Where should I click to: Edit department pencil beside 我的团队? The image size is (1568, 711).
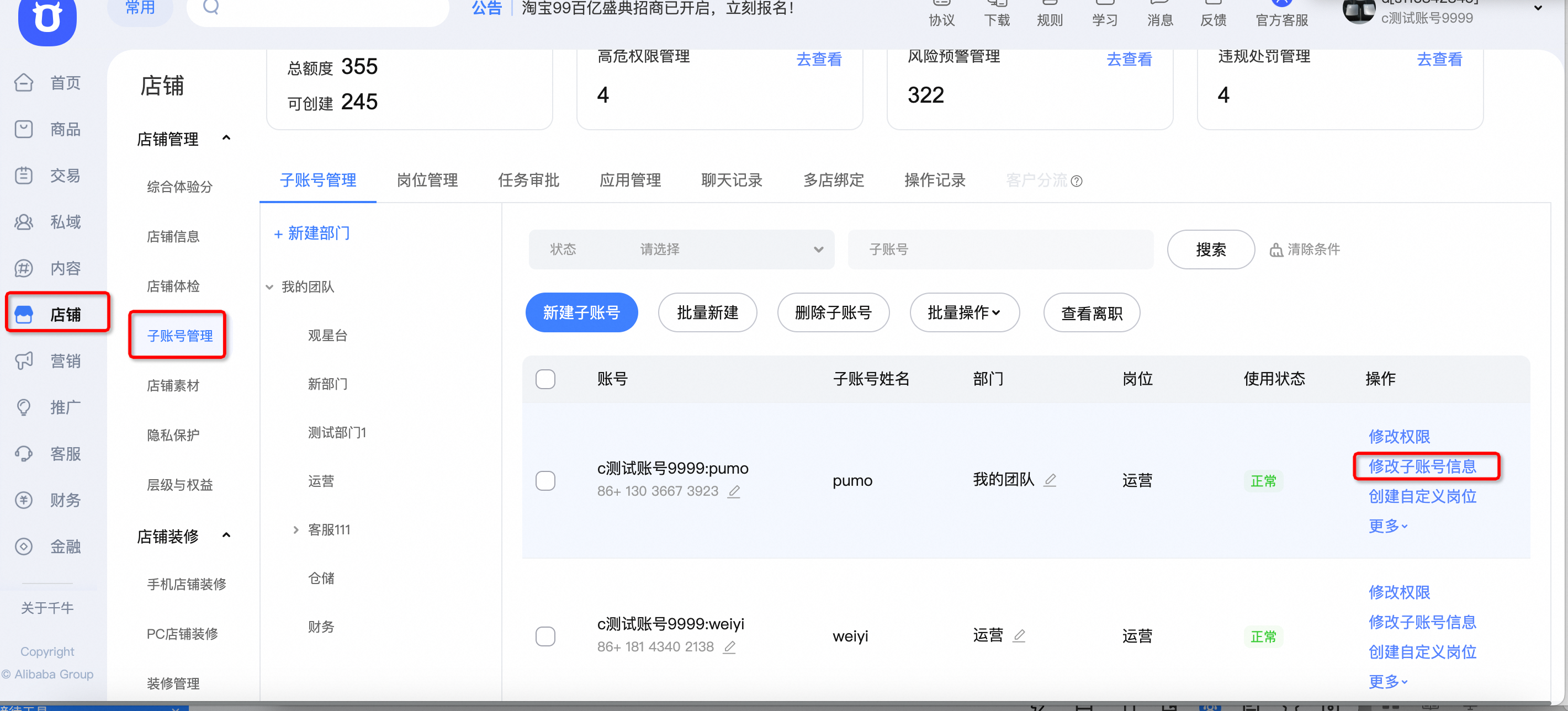point(1050,480)
